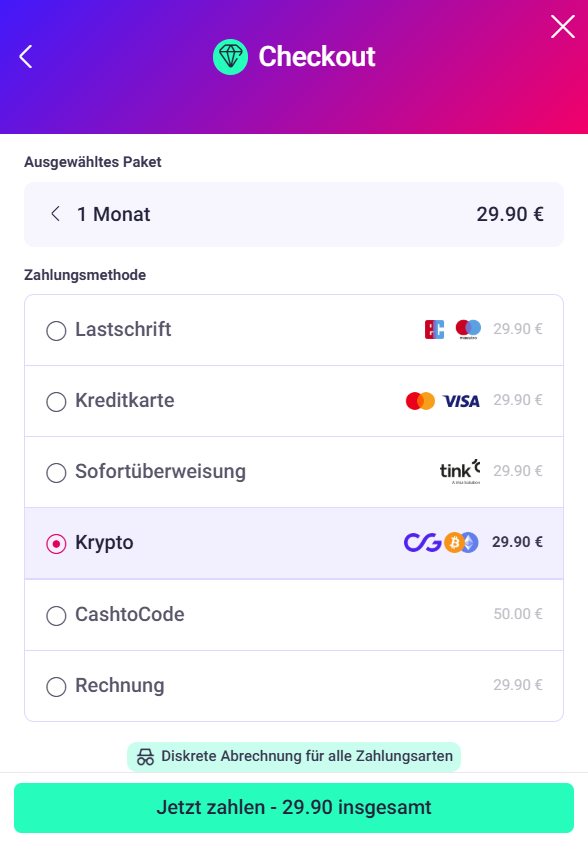588x864 pixels.
Task: Click the back arrow in the header
Action: click(x=26, y=56)
